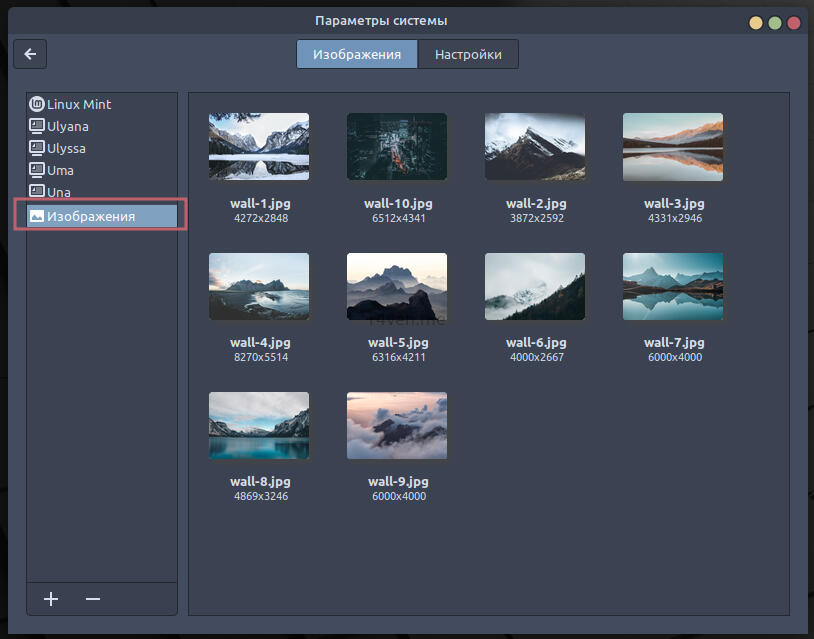Choose the wall-10.jpg wallpaper
The image size is (814, 639).
tap(397, 146)
